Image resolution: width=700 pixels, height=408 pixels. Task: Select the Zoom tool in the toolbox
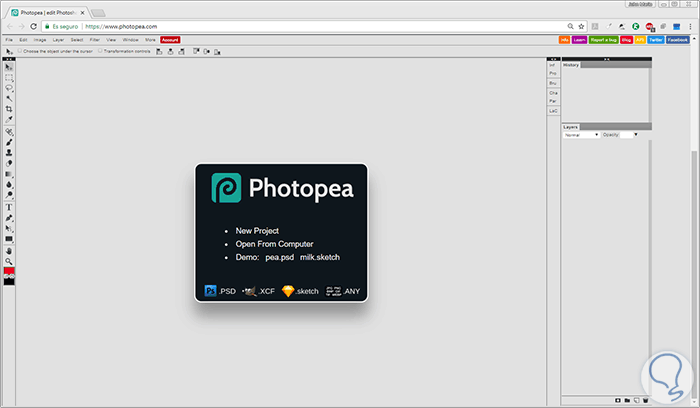pyautogui.click(x=9, y=262)
